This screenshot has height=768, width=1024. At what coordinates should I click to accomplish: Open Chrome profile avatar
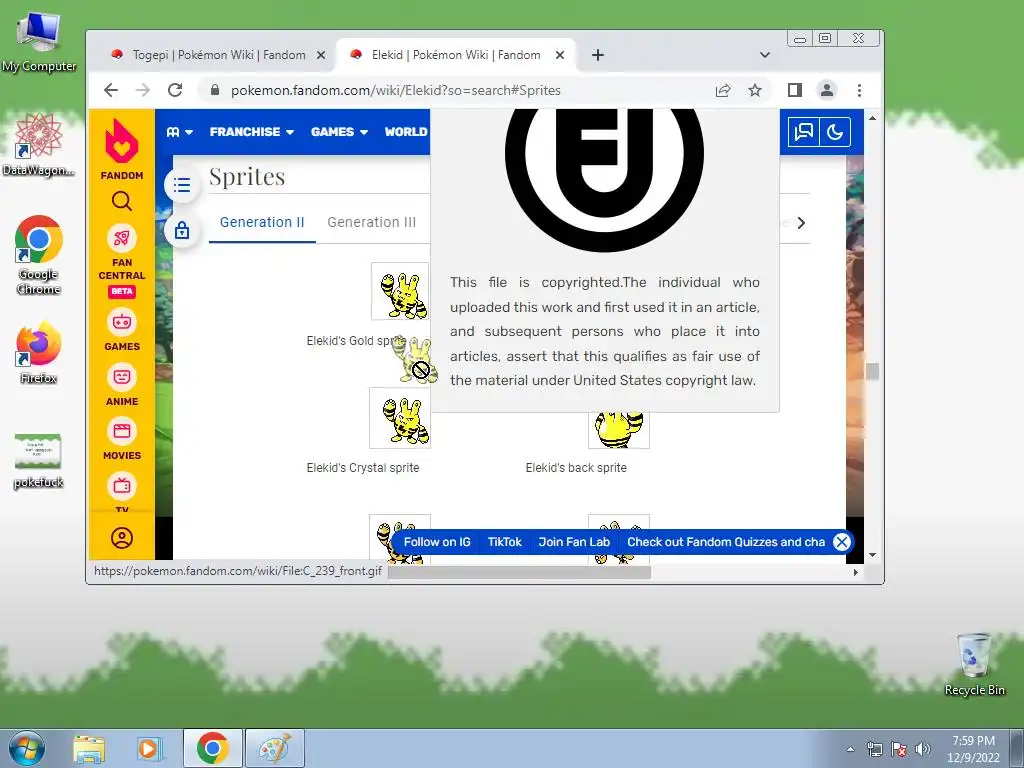(827, 90)
